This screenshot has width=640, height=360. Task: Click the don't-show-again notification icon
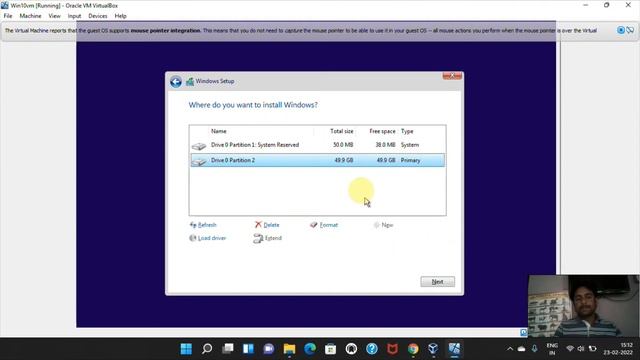pos(630,30)
